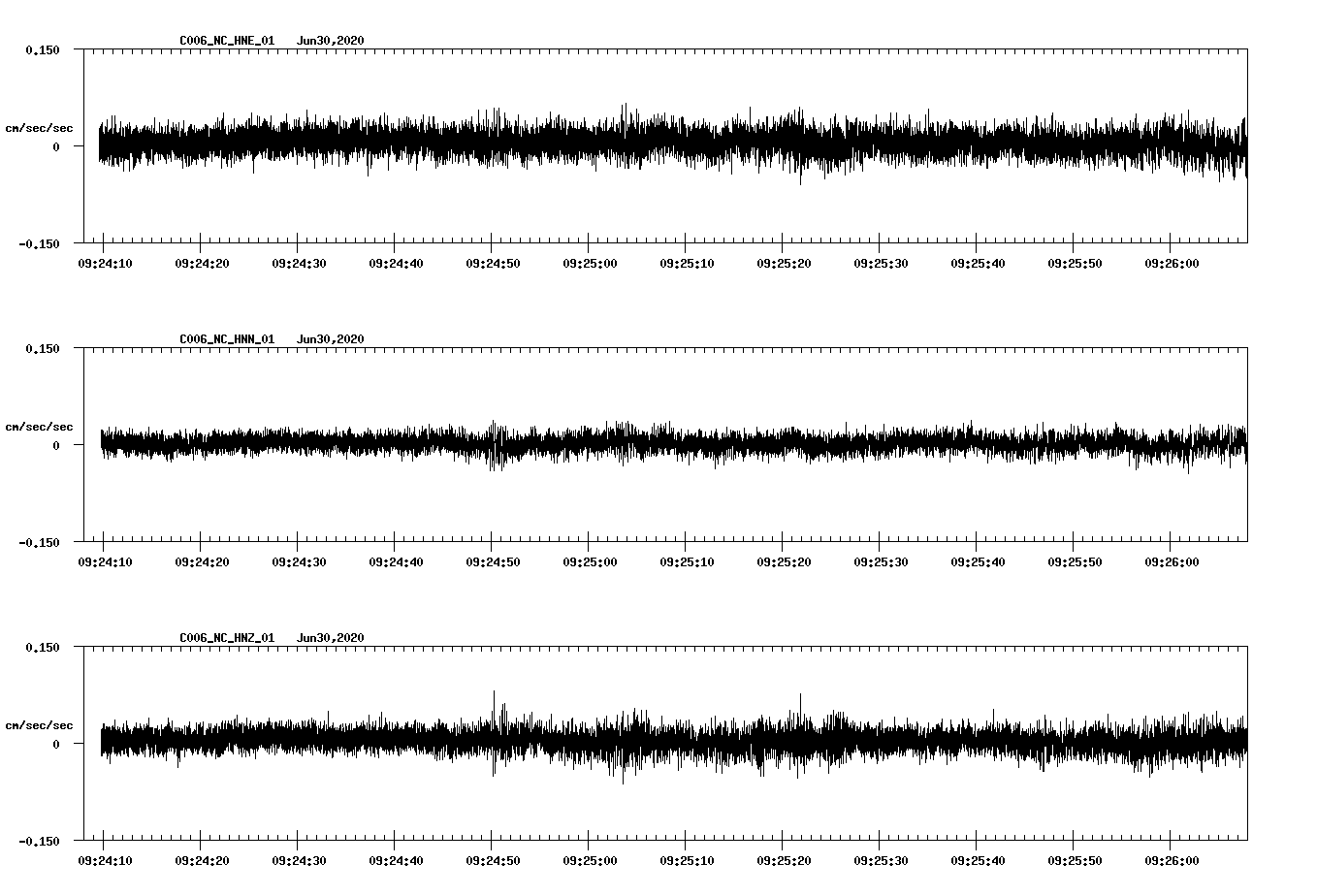Select the 09:25:50 time label under the HNN plot
This screenshot has width=1317, height=896.
pos(1075,562)
